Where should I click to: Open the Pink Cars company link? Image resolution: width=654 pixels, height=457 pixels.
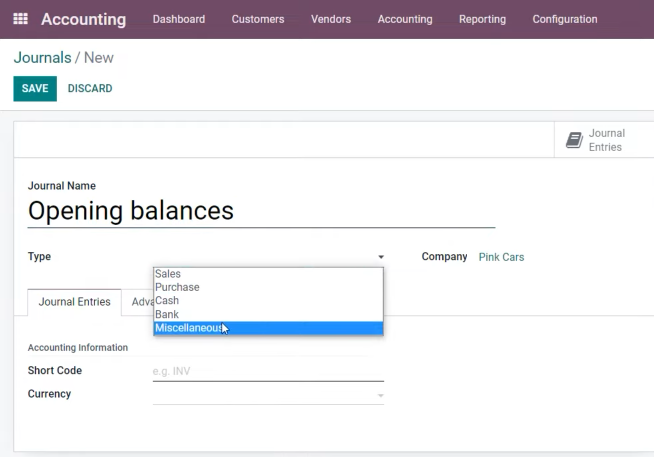[501, 257]
